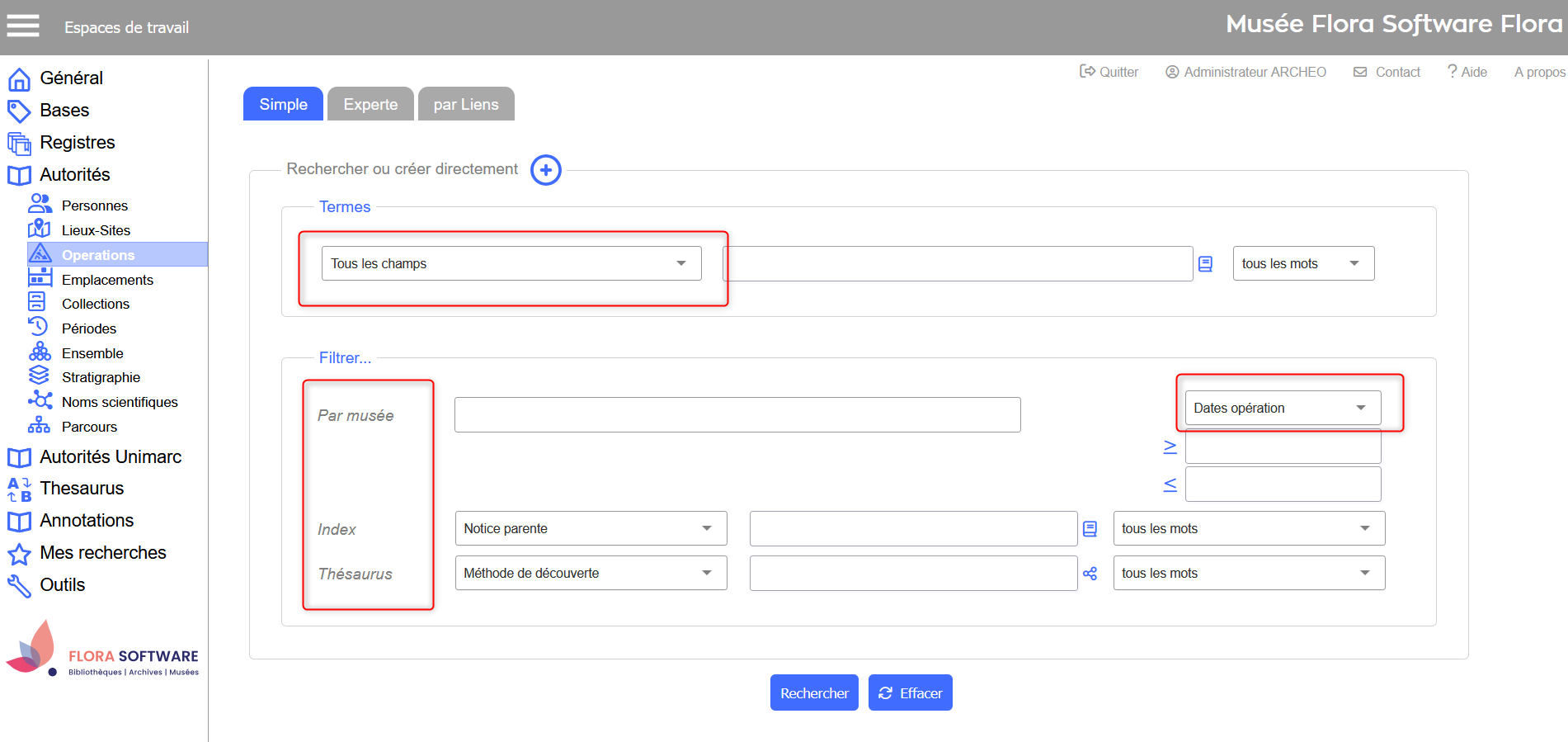Open index list icon beside Termes field

point(1205,264)
